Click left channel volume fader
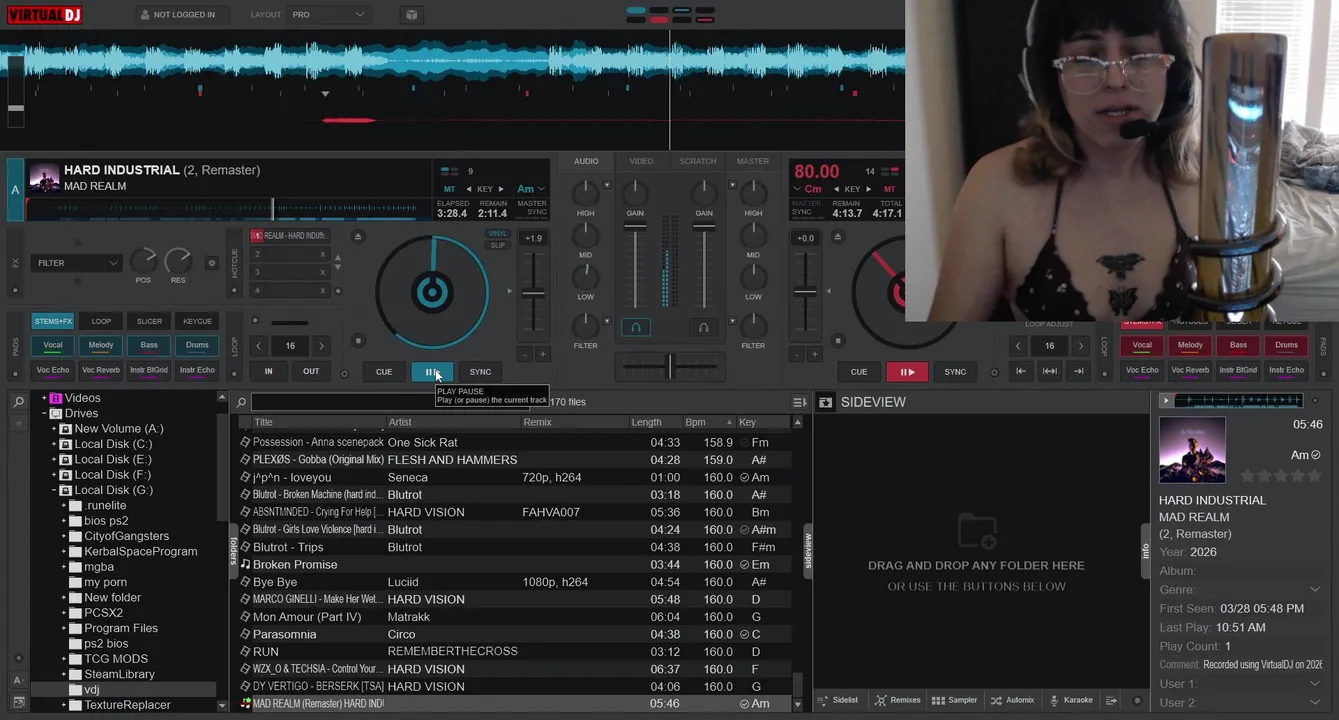1339x720 pixels. 635,226
